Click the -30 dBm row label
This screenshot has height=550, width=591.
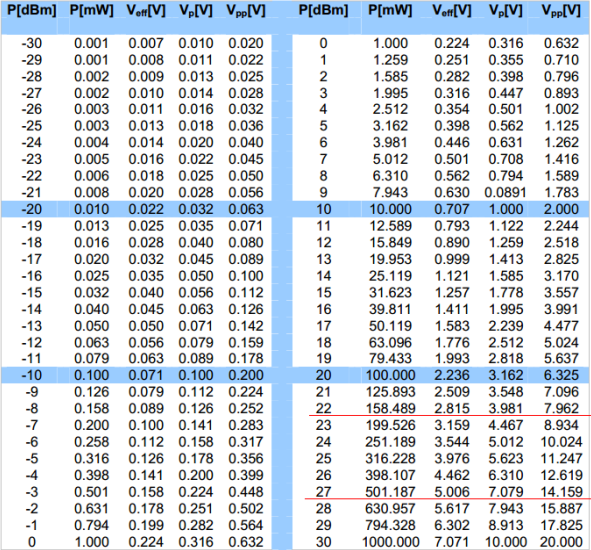point(32,43)
